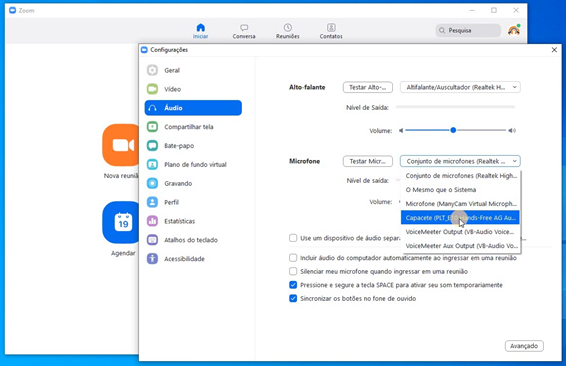
Task: Switch to Vídeo settings label
Action: 173,89
